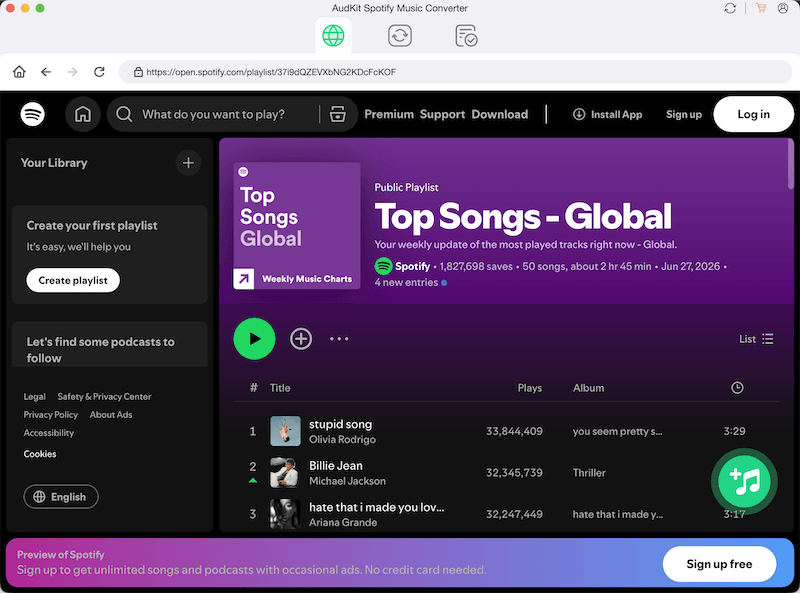Screen dimensions: 800x593
Task: Click the Plays column header
Action: (x=530, y=388)
